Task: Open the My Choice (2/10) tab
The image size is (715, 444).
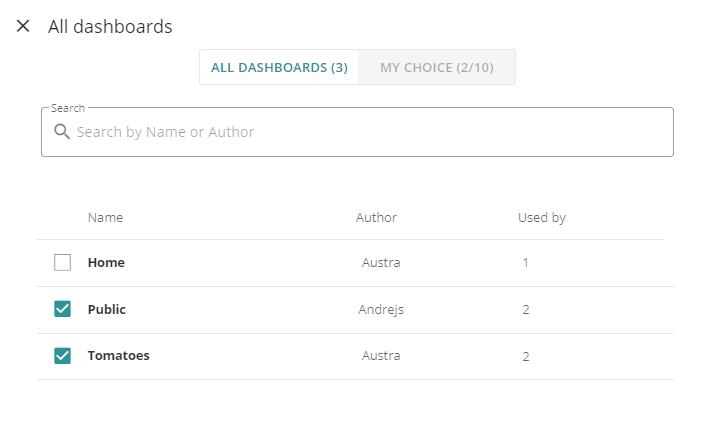Action: click(437, 67)
